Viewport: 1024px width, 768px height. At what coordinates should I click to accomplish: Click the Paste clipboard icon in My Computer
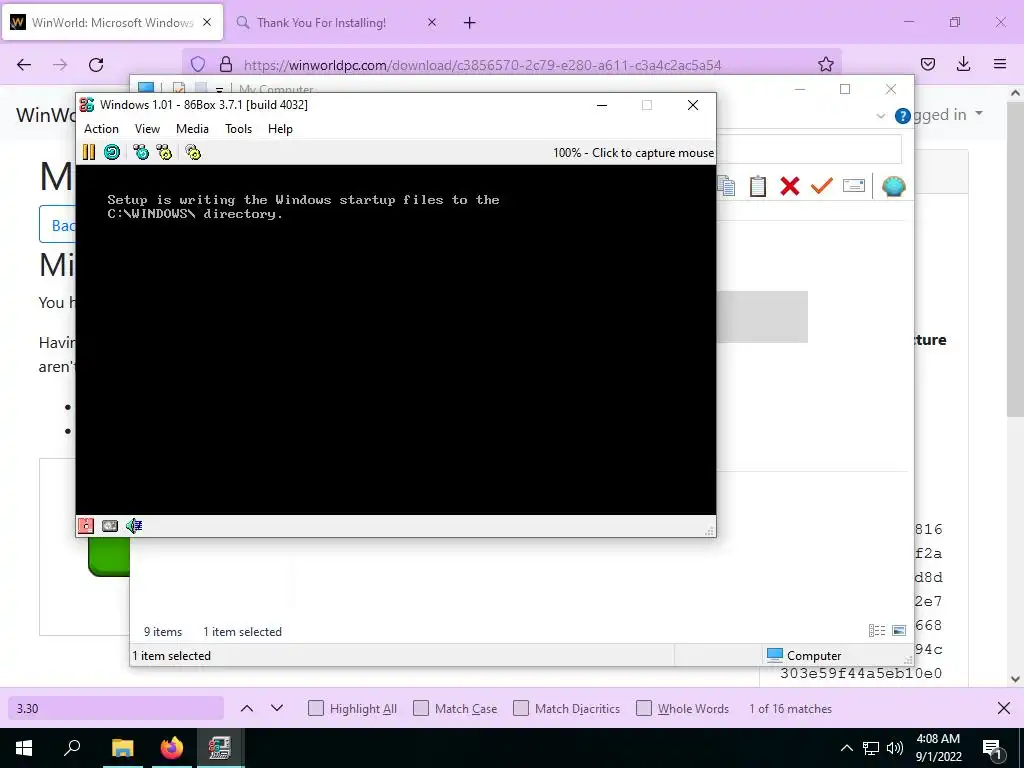click(758, 186)
